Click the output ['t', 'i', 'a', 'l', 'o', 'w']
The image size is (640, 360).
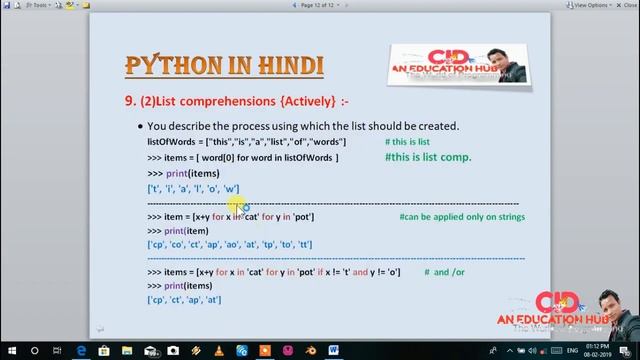(193, 189)
